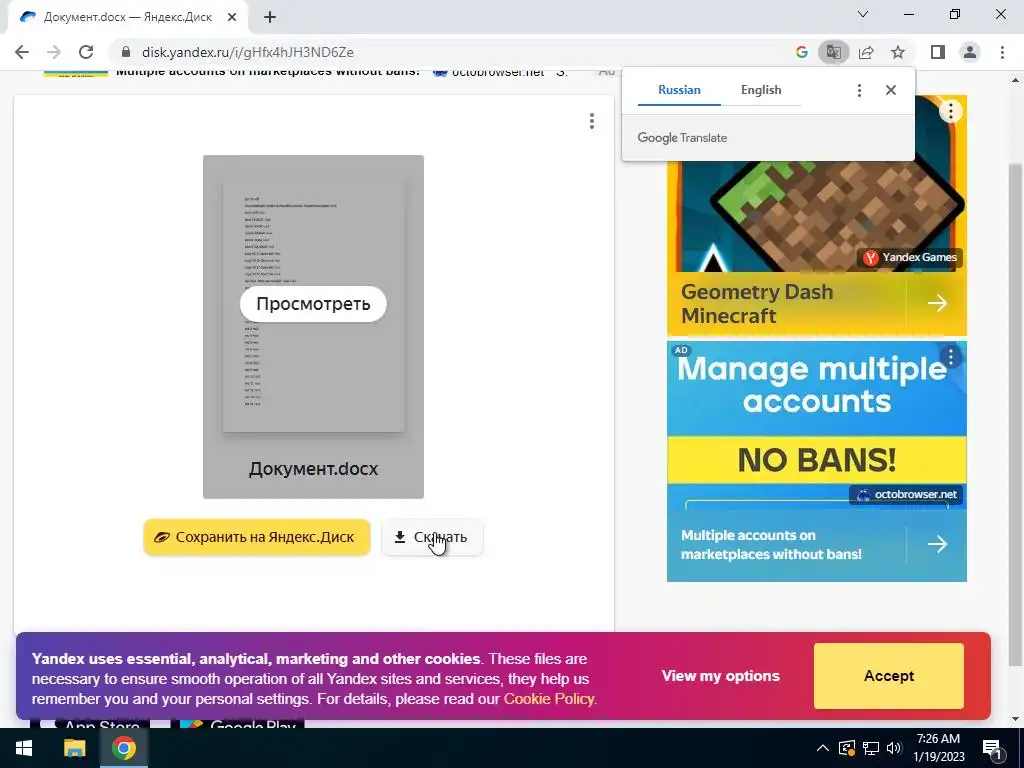Close the Google Translate popup
The image size is (1024, 768).
tap(891, 90)
